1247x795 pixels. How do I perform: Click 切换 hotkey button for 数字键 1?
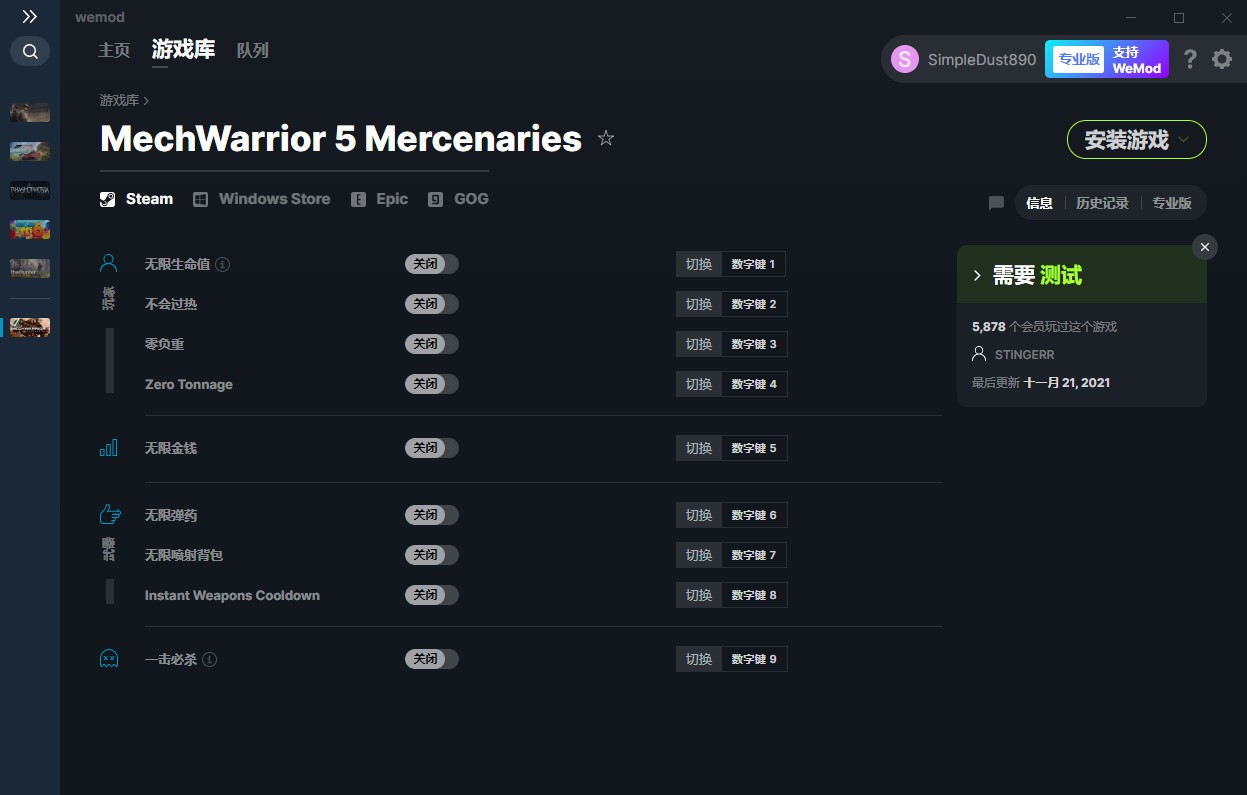coord(699,264)
